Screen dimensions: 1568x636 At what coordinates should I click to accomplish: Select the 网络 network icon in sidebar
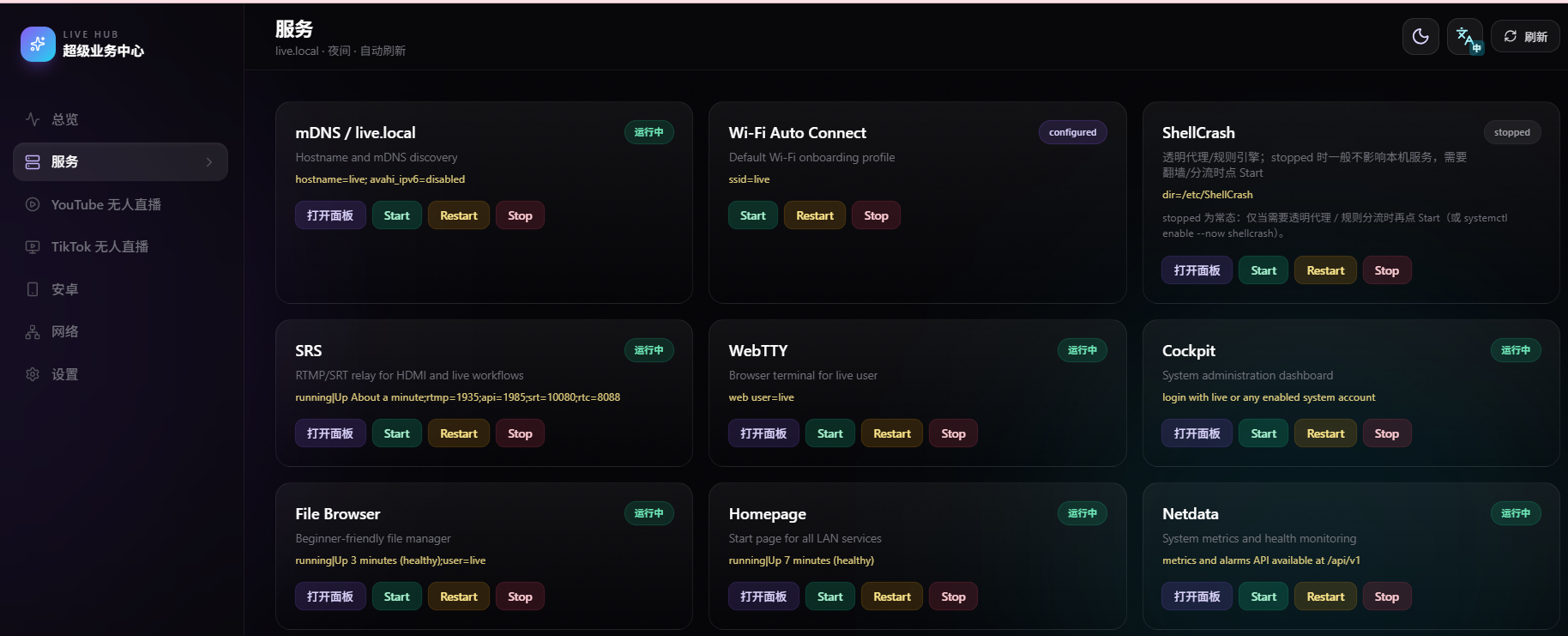pyautogui.click(x=33, y=331)
